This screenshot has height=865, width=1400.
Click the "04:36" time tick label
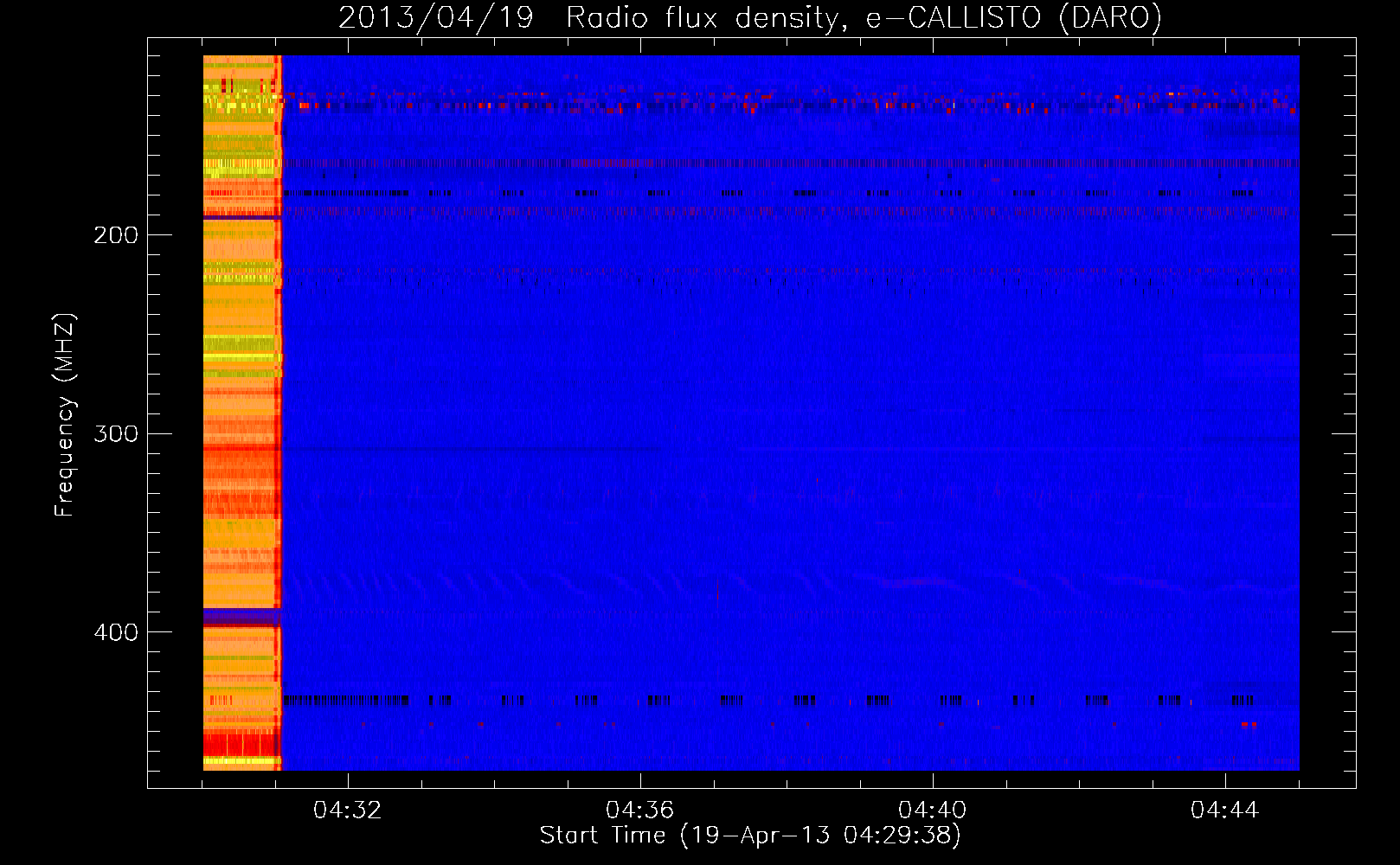pos(640,811)
